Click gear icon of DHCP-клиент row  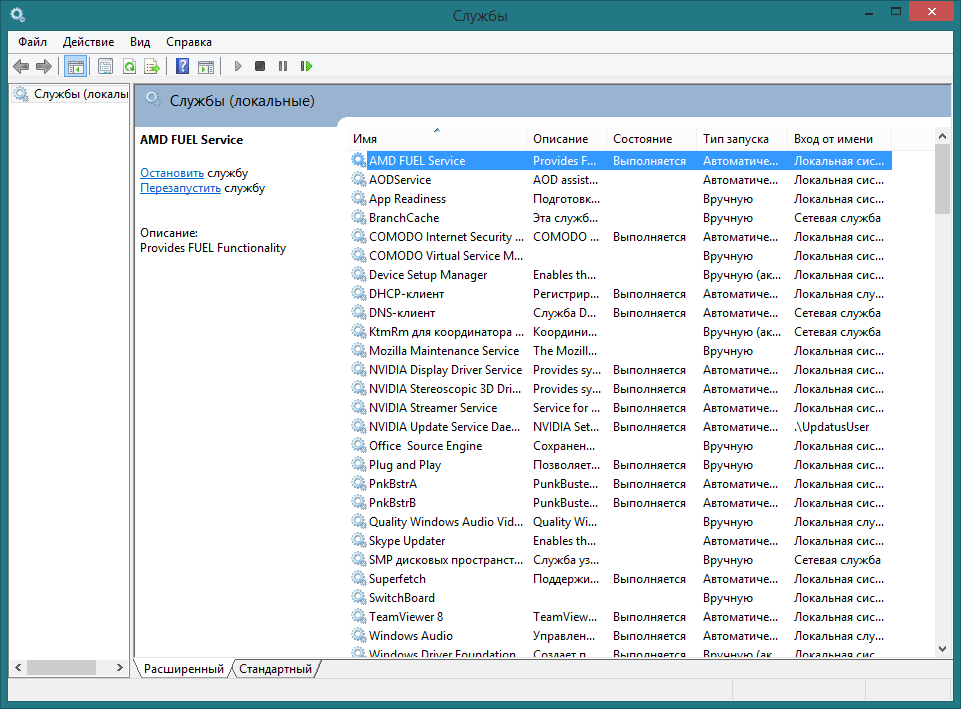click(x=359, y=293)
